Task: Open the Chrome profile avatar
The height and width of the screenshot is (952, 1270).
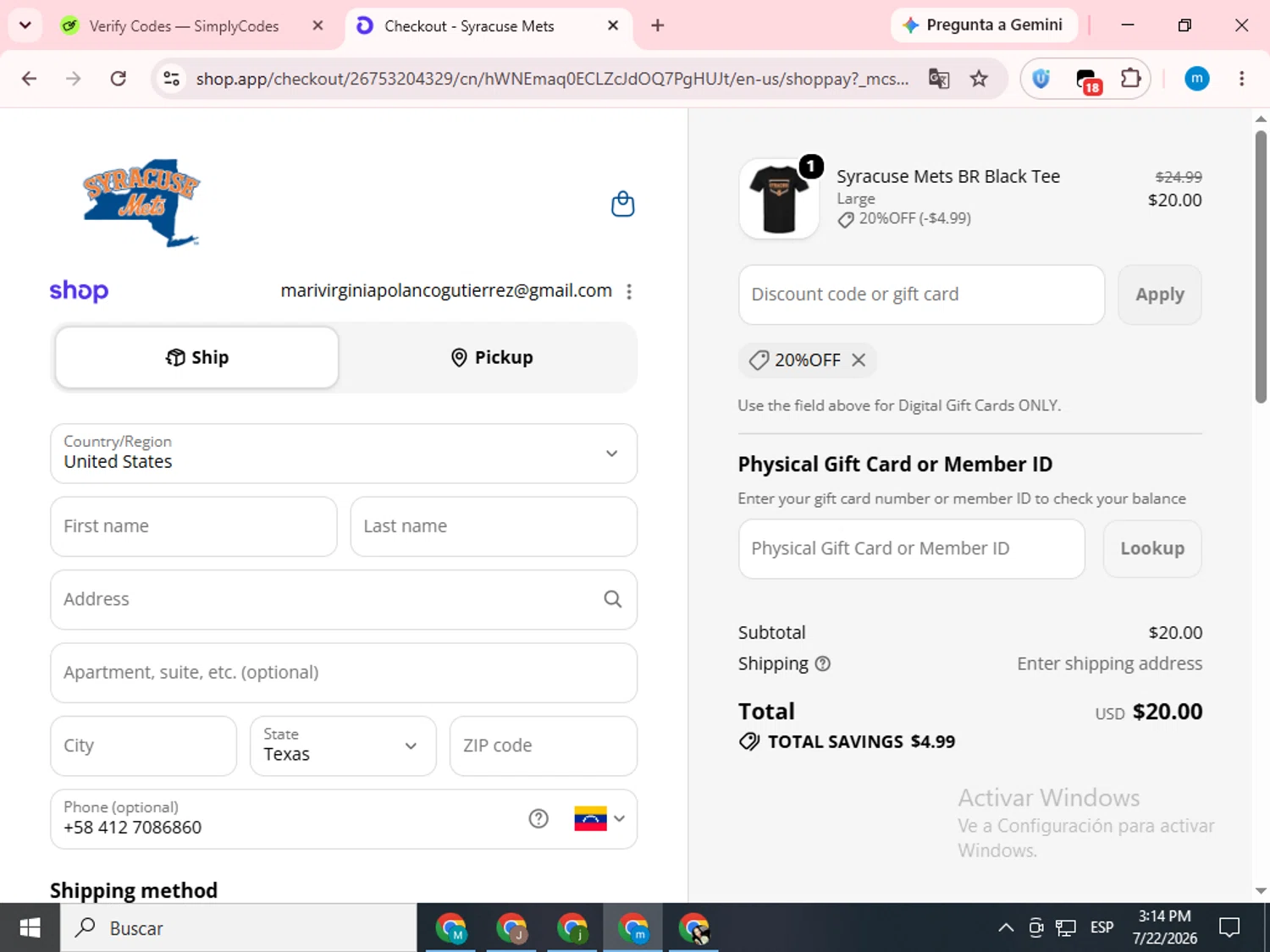Action: 1196,79
